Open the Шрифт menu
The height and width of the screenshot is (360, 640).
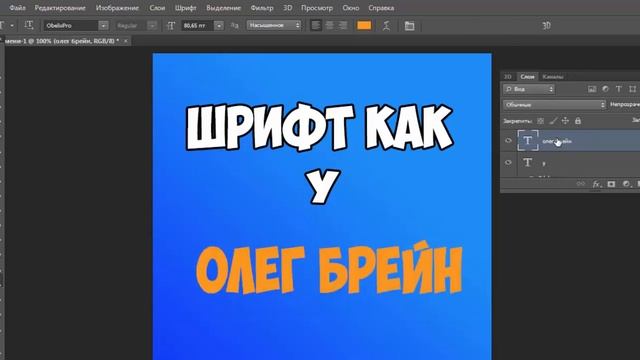185,8
